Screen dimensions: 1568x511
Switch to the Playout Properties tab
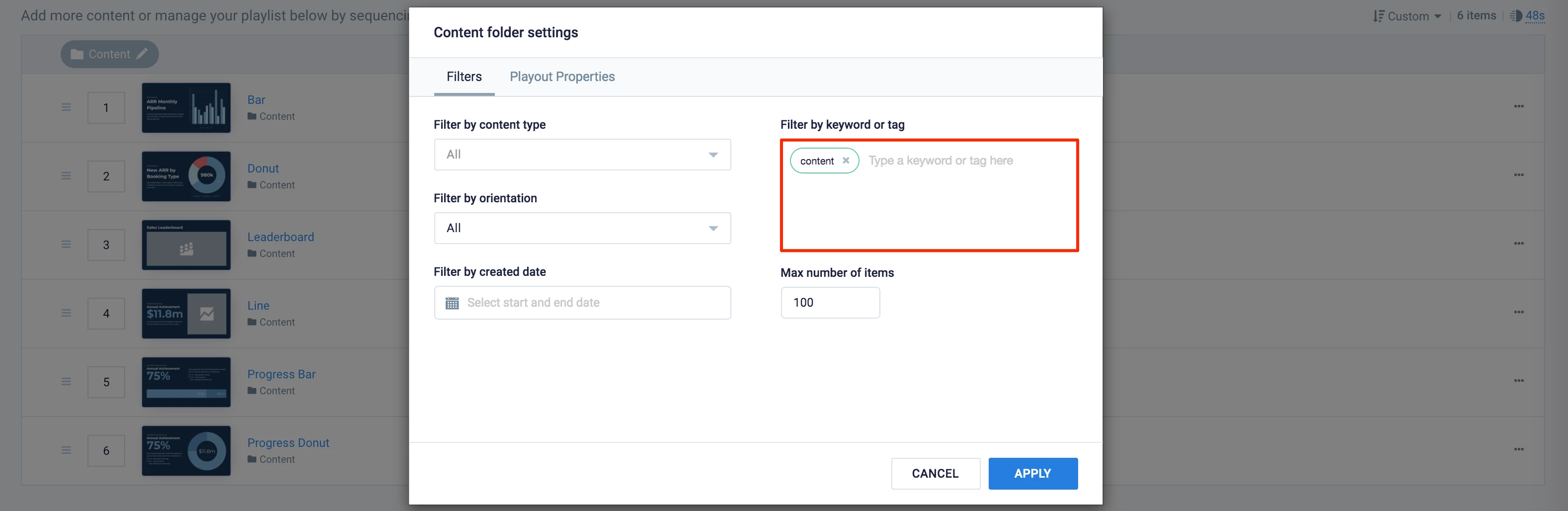562,77
